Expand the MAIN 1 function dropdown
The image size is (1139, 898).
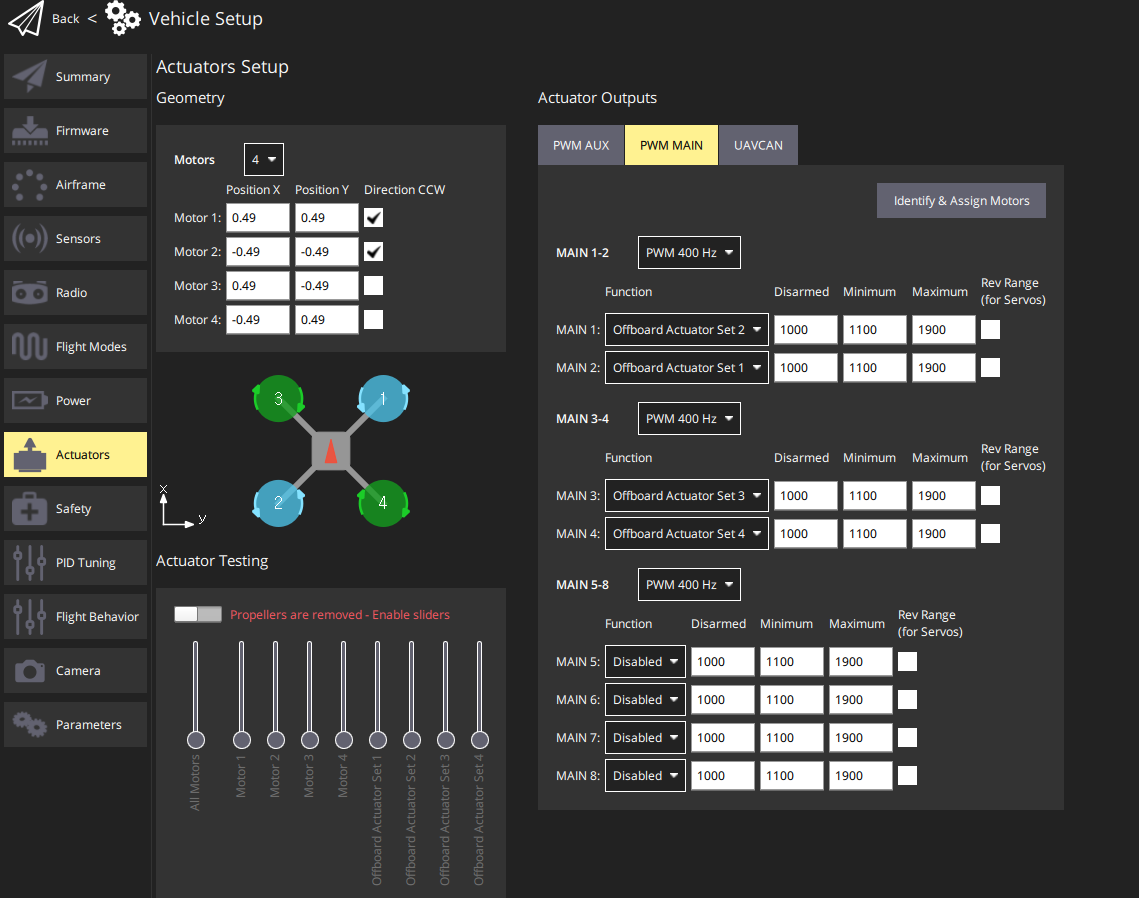[686, 330]
